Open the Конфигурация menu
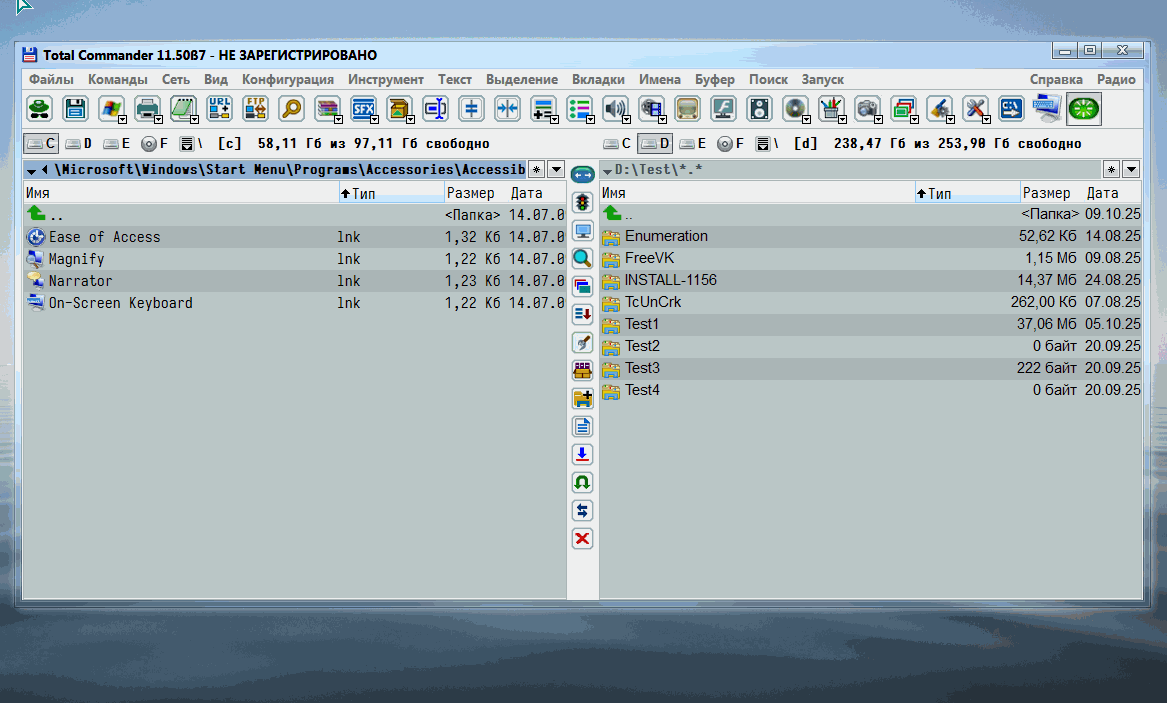Viewport: 1167px width, 703px height. [287, 79]
